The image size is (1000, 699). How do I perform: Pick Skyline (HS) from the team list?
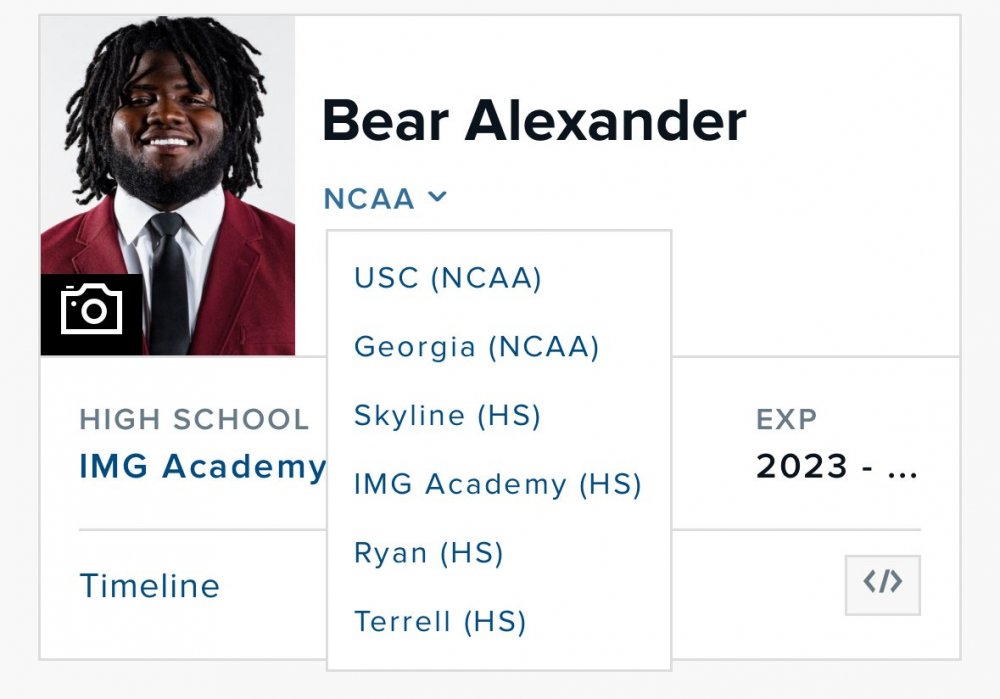click(447, 415)
